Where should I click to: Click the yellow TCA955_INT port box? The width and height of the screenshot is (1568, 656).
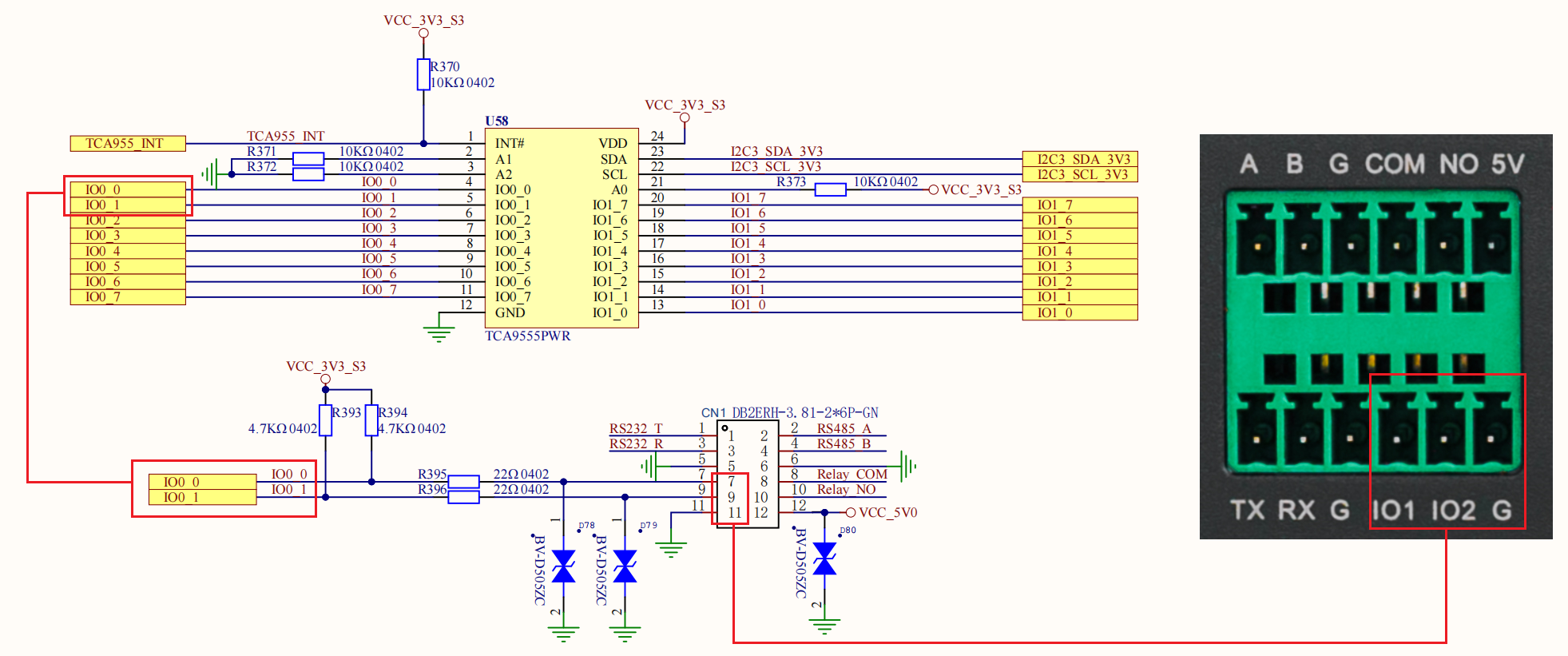point(128,144)
